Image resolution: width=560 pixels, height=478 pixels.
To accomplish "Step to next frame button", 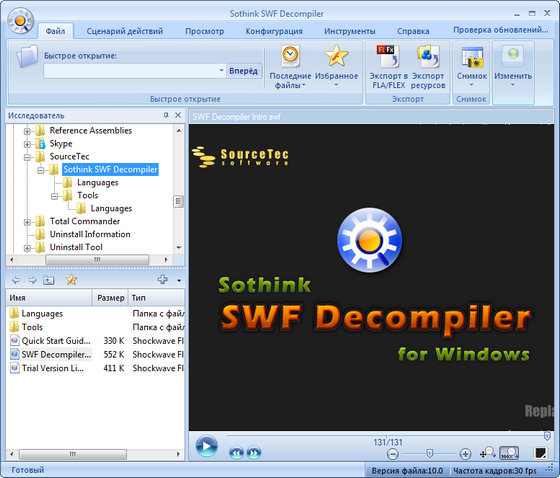I will pyautogui.click(x=254, y=453).
